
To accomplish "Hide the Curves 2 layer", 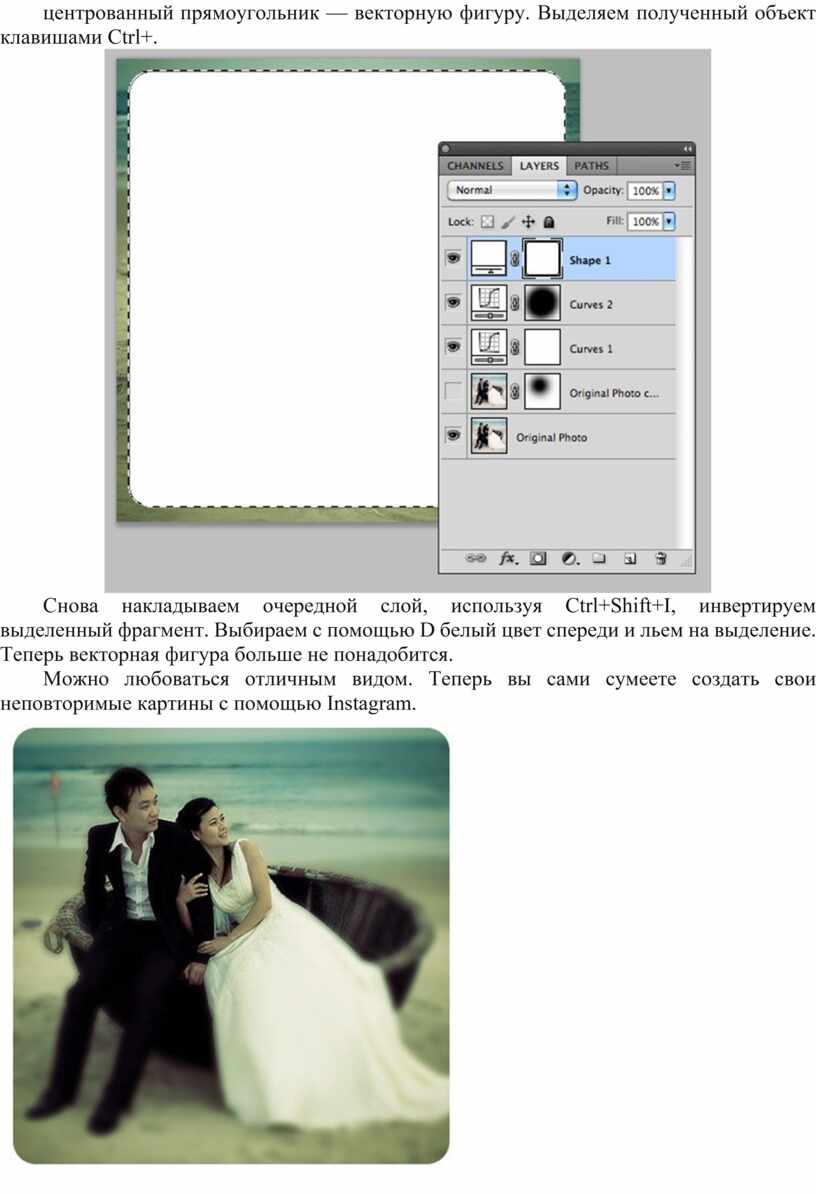I will coord(453,302).
